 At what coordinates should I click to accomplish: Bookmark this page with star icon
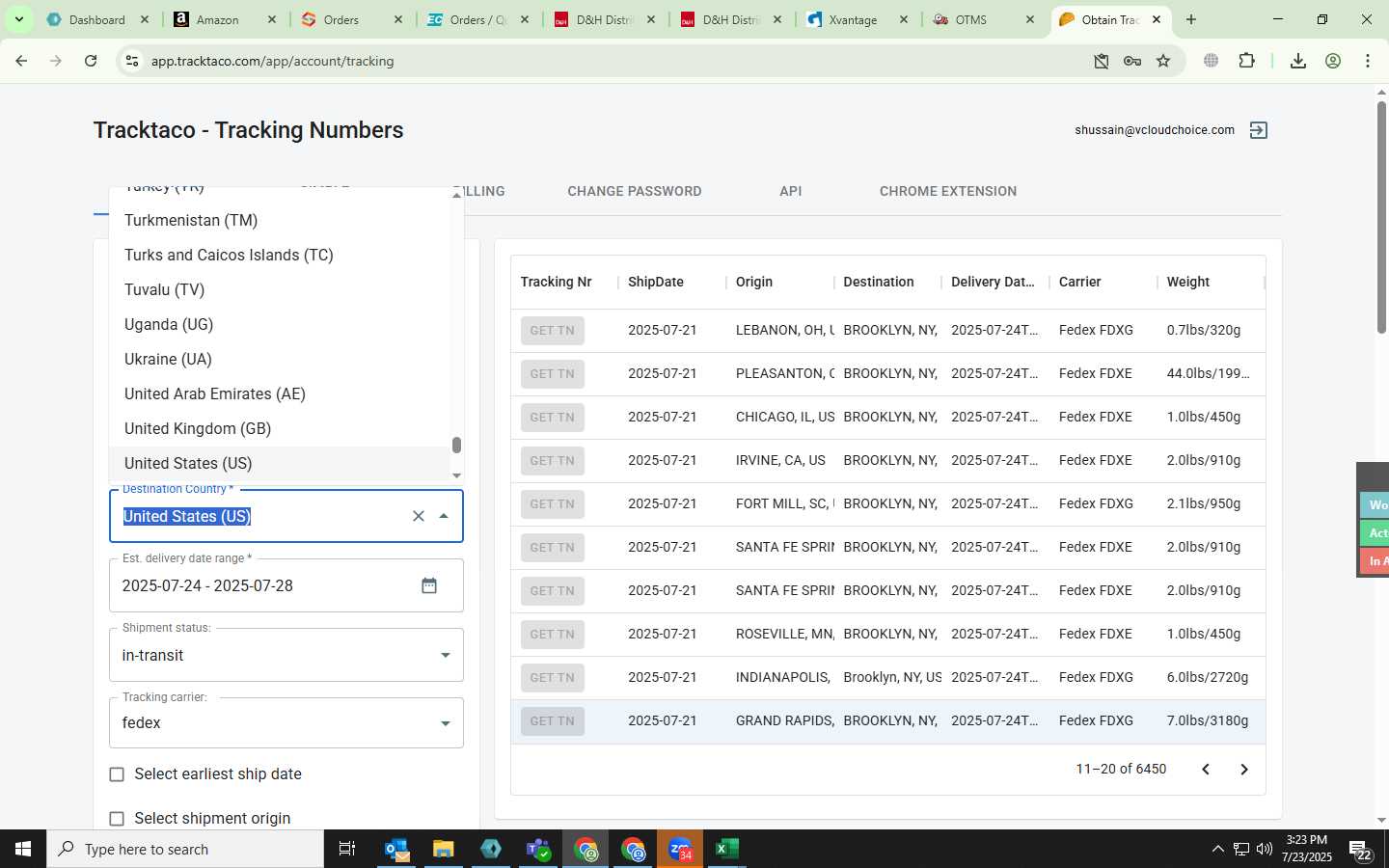pyautogui.click(x=1163, y=61)
